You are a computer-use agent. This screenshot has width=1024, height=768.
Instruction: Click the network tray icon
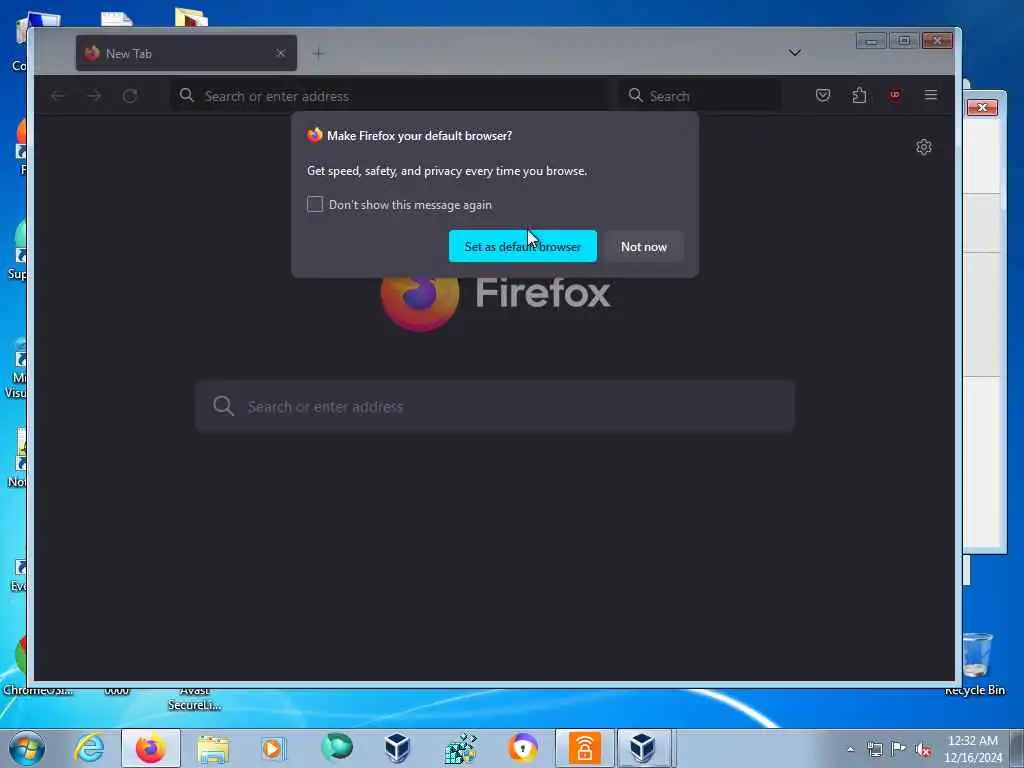(874, 749)
